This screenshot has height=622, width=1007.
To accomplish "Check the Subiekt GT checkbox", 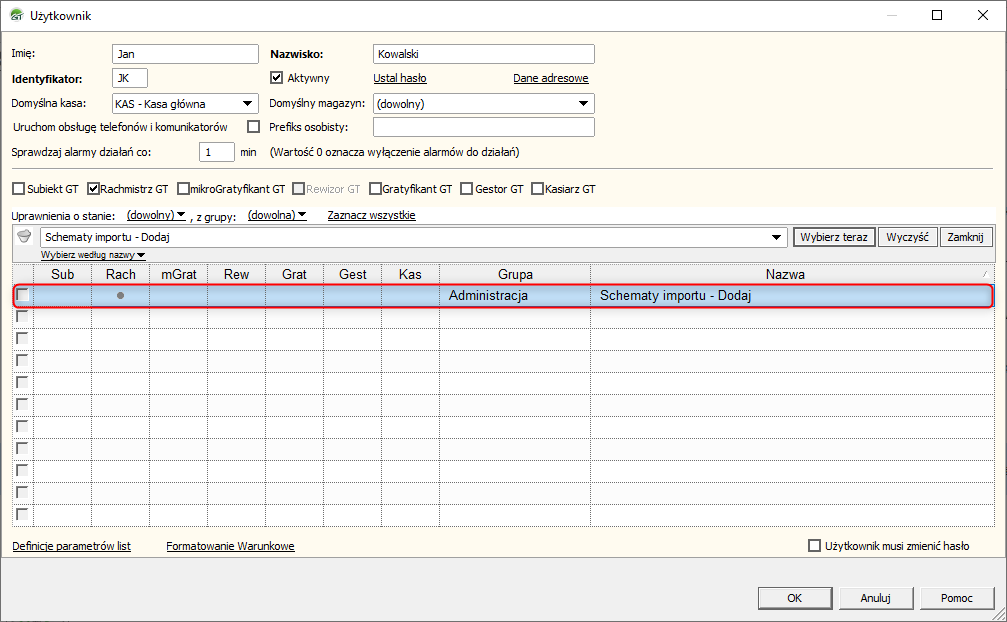I will [x=19, y=189].
